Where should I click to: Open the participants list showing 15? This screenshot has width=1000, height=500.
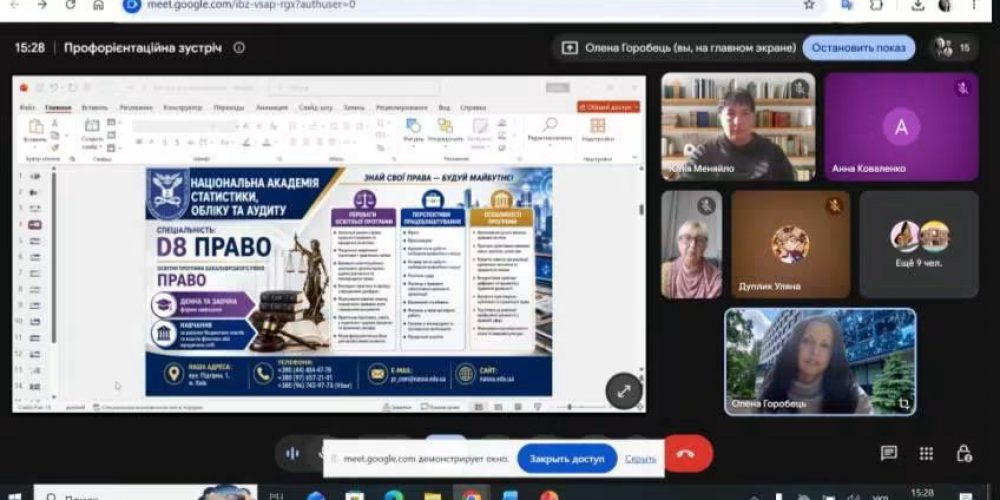coord(953,48)
